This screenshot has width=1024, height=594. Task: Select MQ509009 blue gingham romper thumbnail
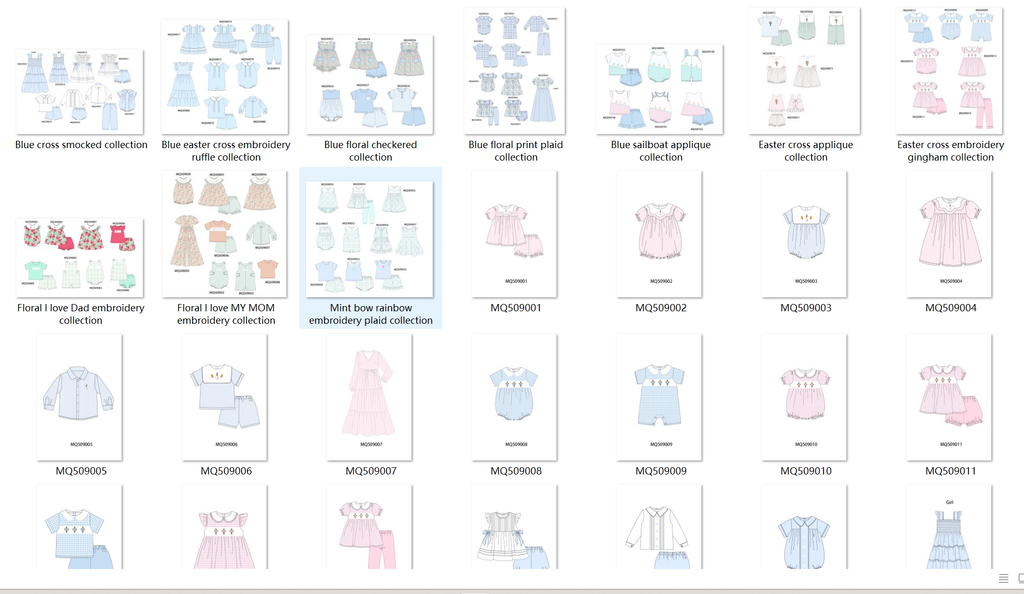tap(660, 396)
